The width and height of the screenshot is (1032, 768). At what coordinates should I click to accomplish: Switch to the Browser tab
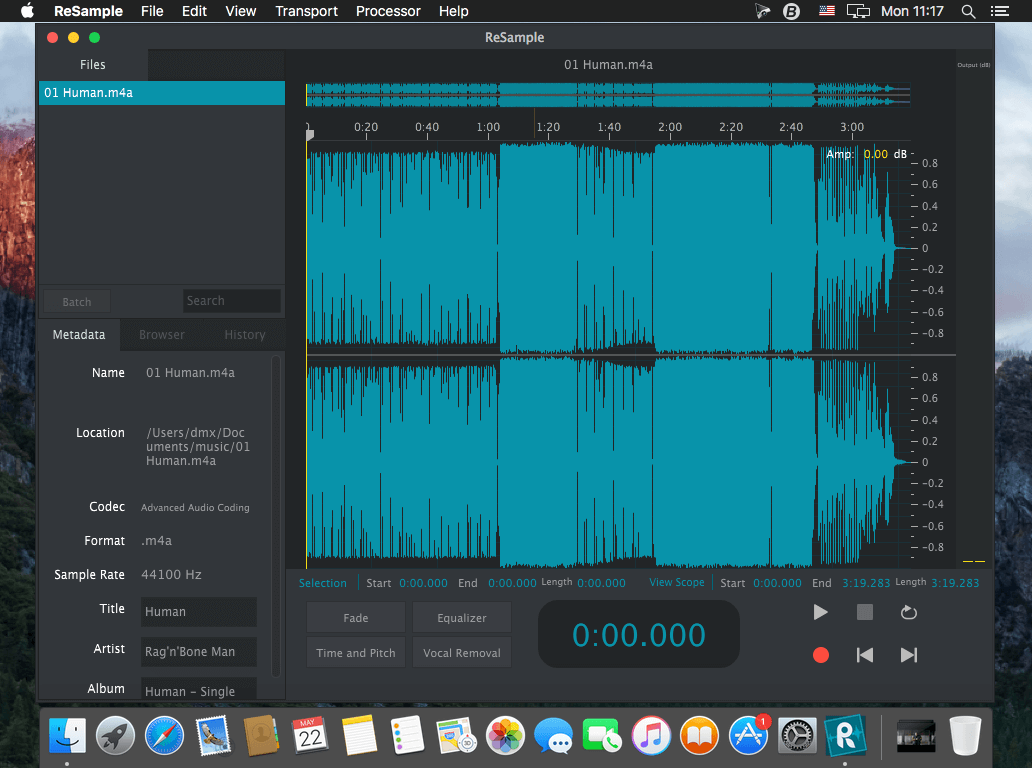tap(162, 334)
